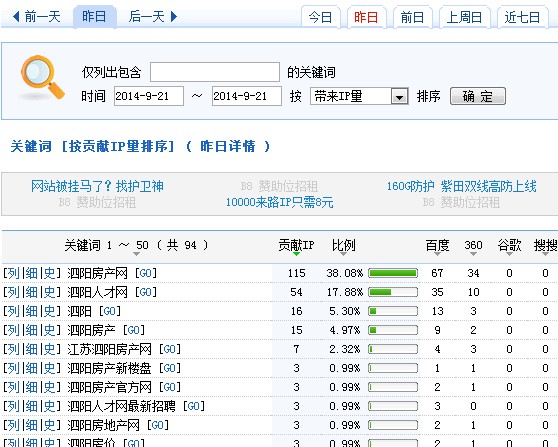Sort by 比例 column header
The image size is (558, 447).
click(343, 246)
